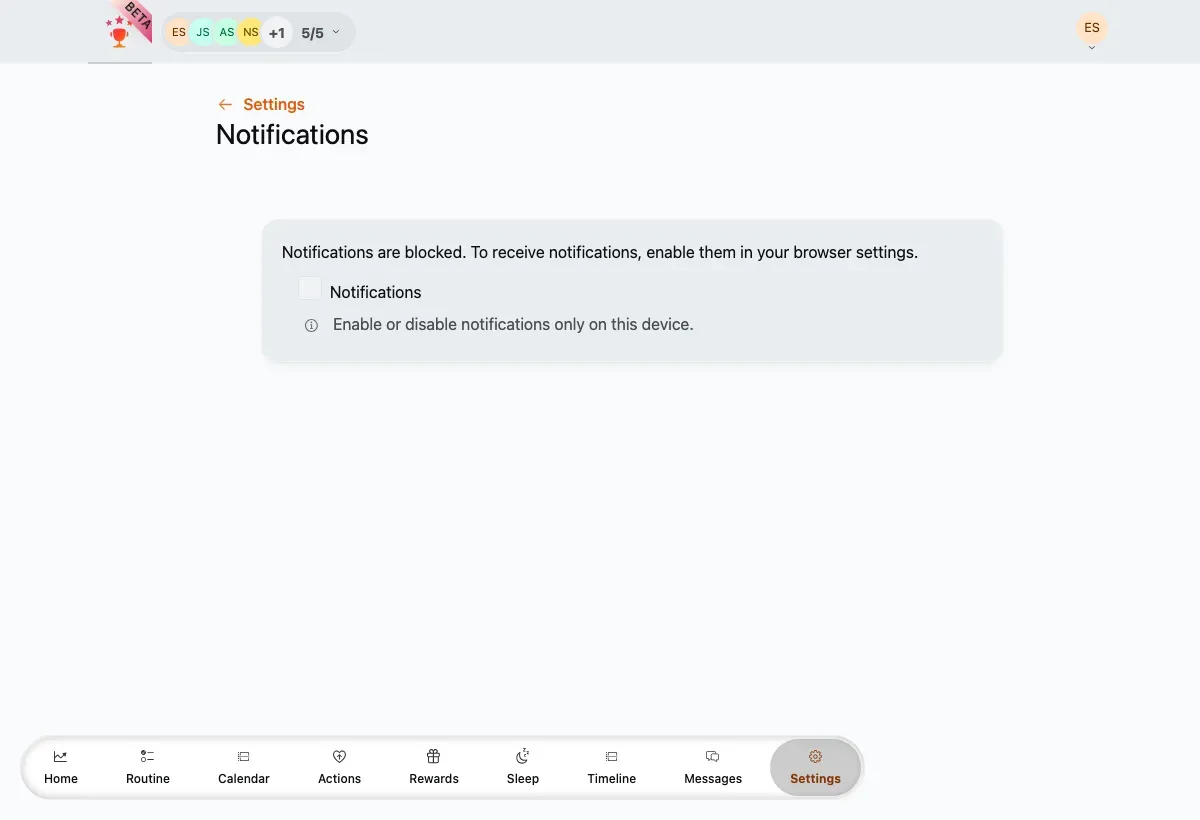The image size is (1200, 820).
Task: Open the Routine tab
Action: tap(148, 767)
